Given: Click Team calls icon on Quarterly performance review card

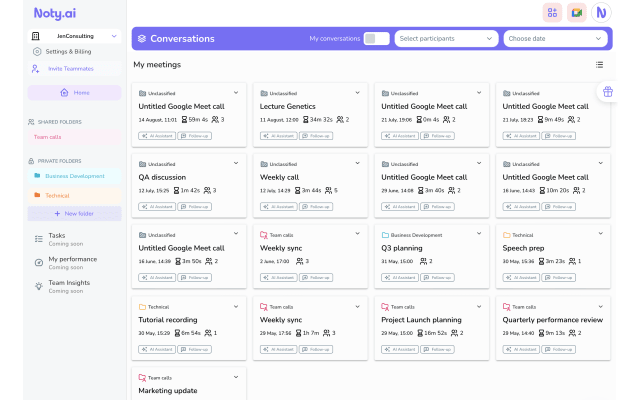Looking at the screenshot, I should (507, 307).
